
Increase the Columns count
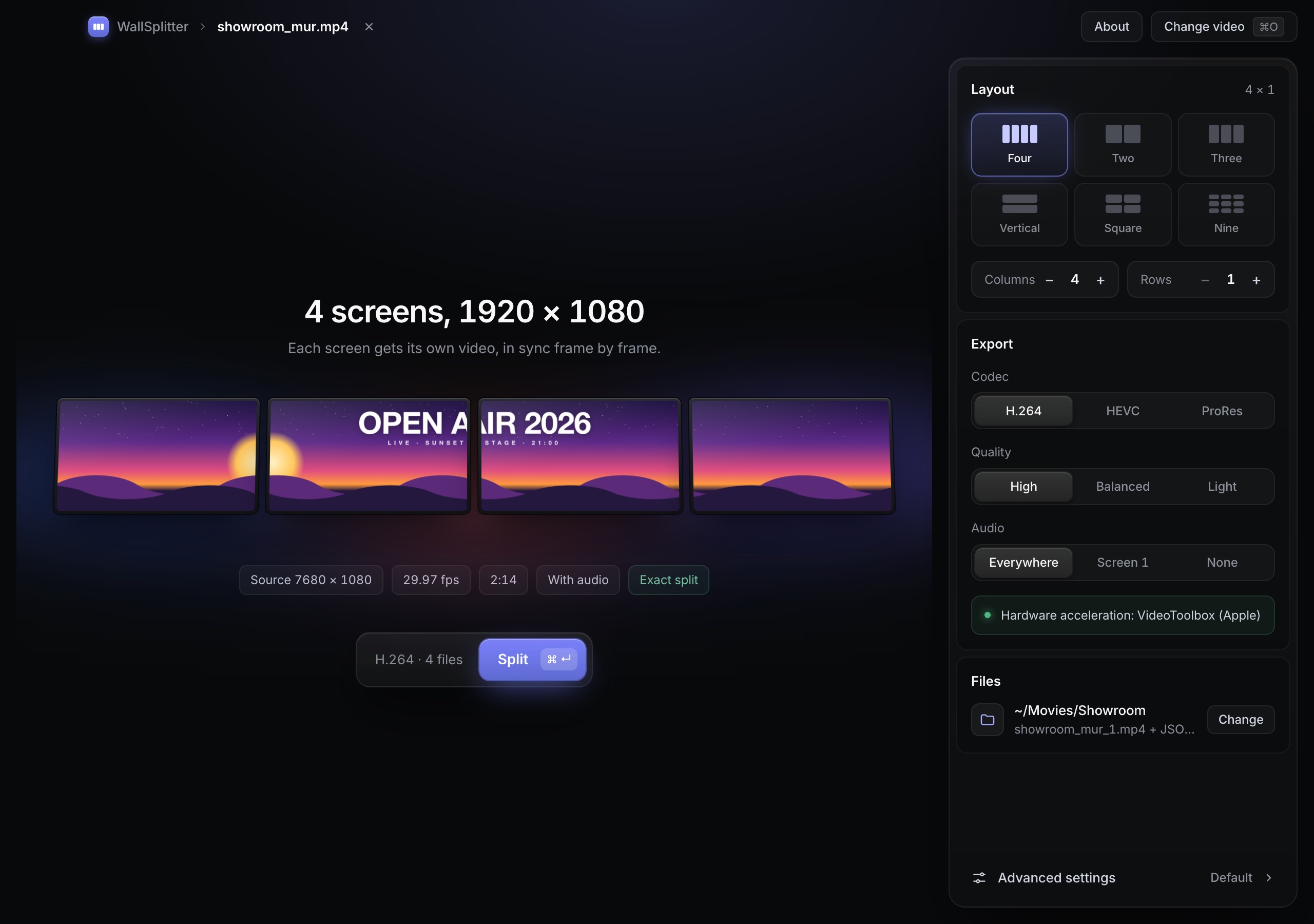click(x=1100, y=280)
